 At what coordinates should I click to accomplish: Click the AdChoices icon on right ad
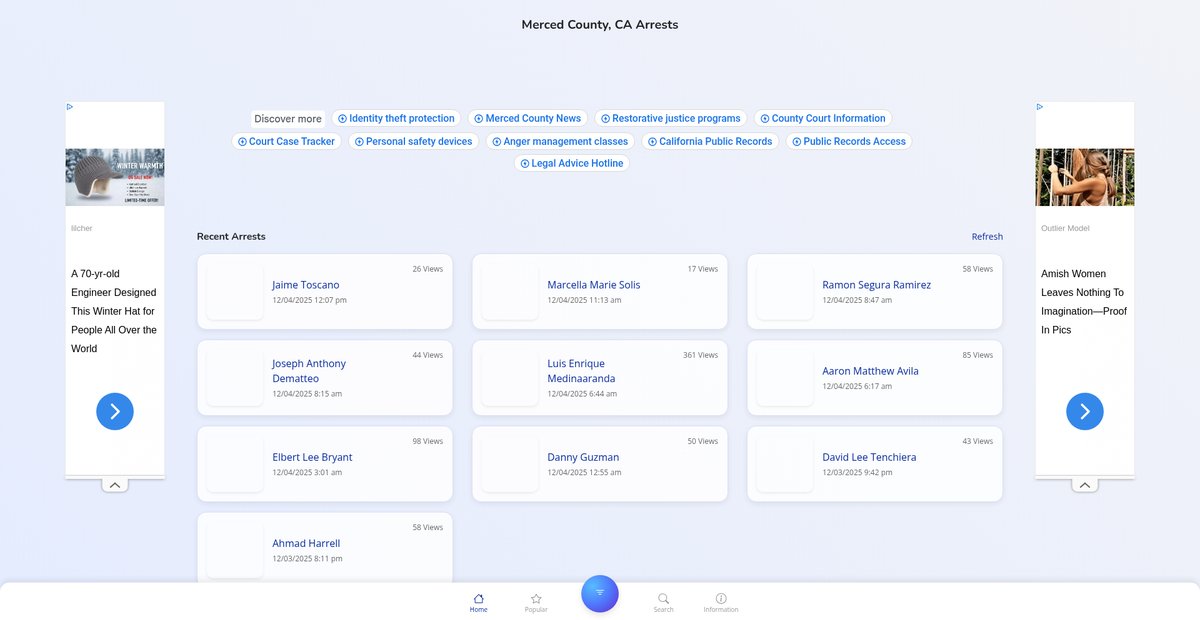click(1040, 106)
